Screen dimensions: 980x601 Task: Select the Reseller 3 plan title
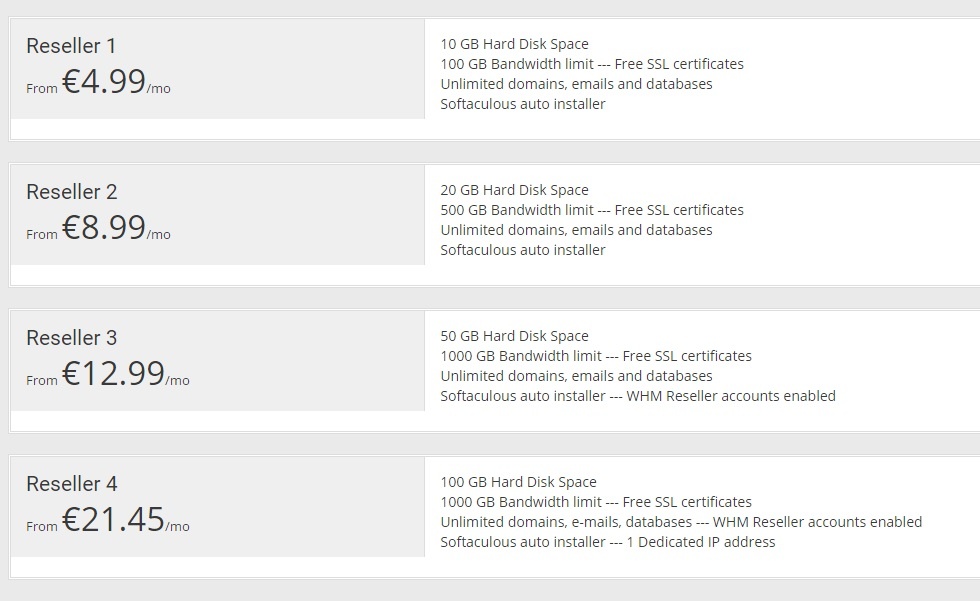pyautogui.click(x=71, y=338)
